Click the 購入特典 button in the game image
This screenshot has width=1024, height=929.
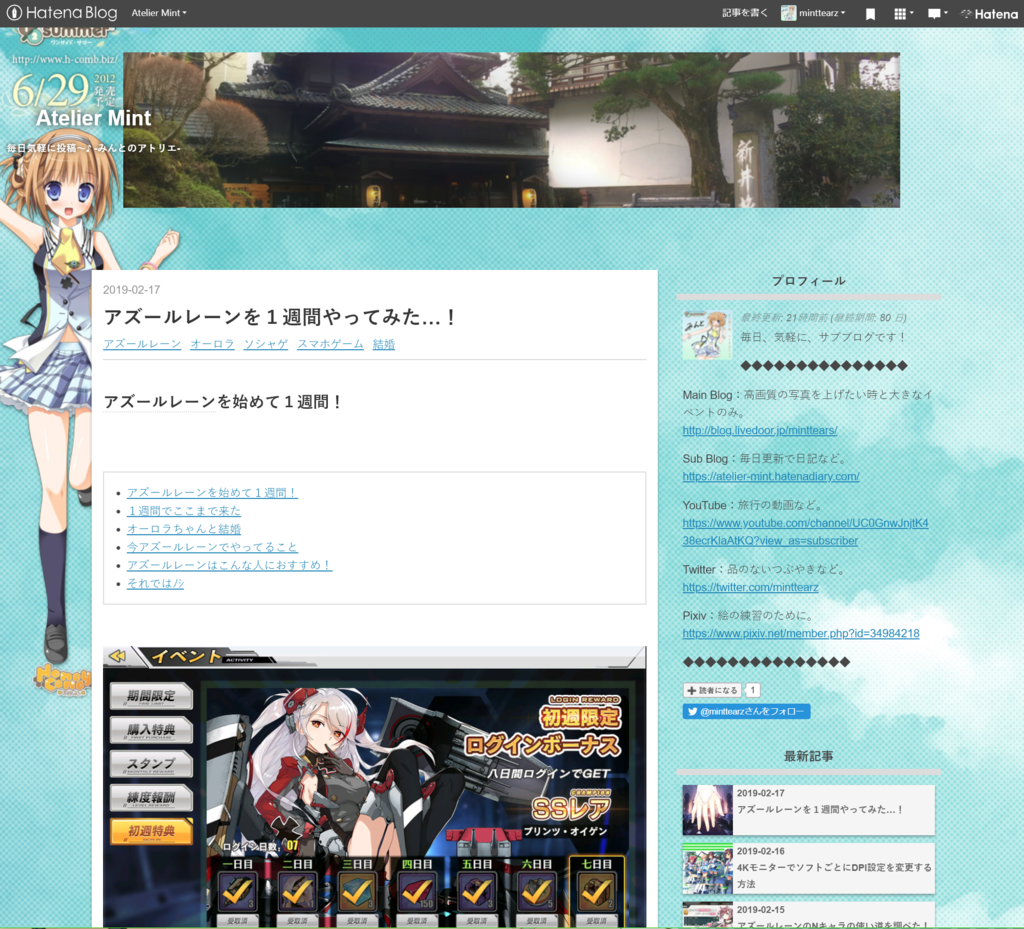pos(151,730)
